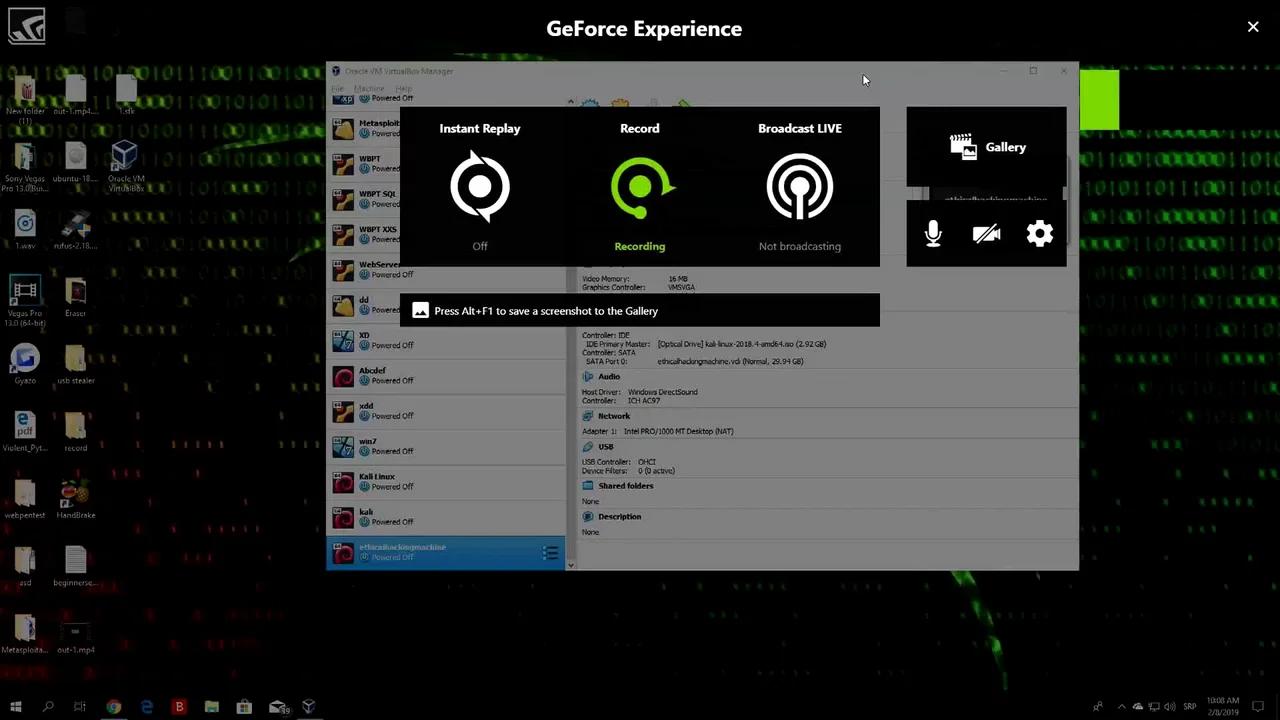This screenshot has height=720, width=1280.
Task: Open the Action Center notifications icon
Action: pyautogui.click(x=1258, y=706)
